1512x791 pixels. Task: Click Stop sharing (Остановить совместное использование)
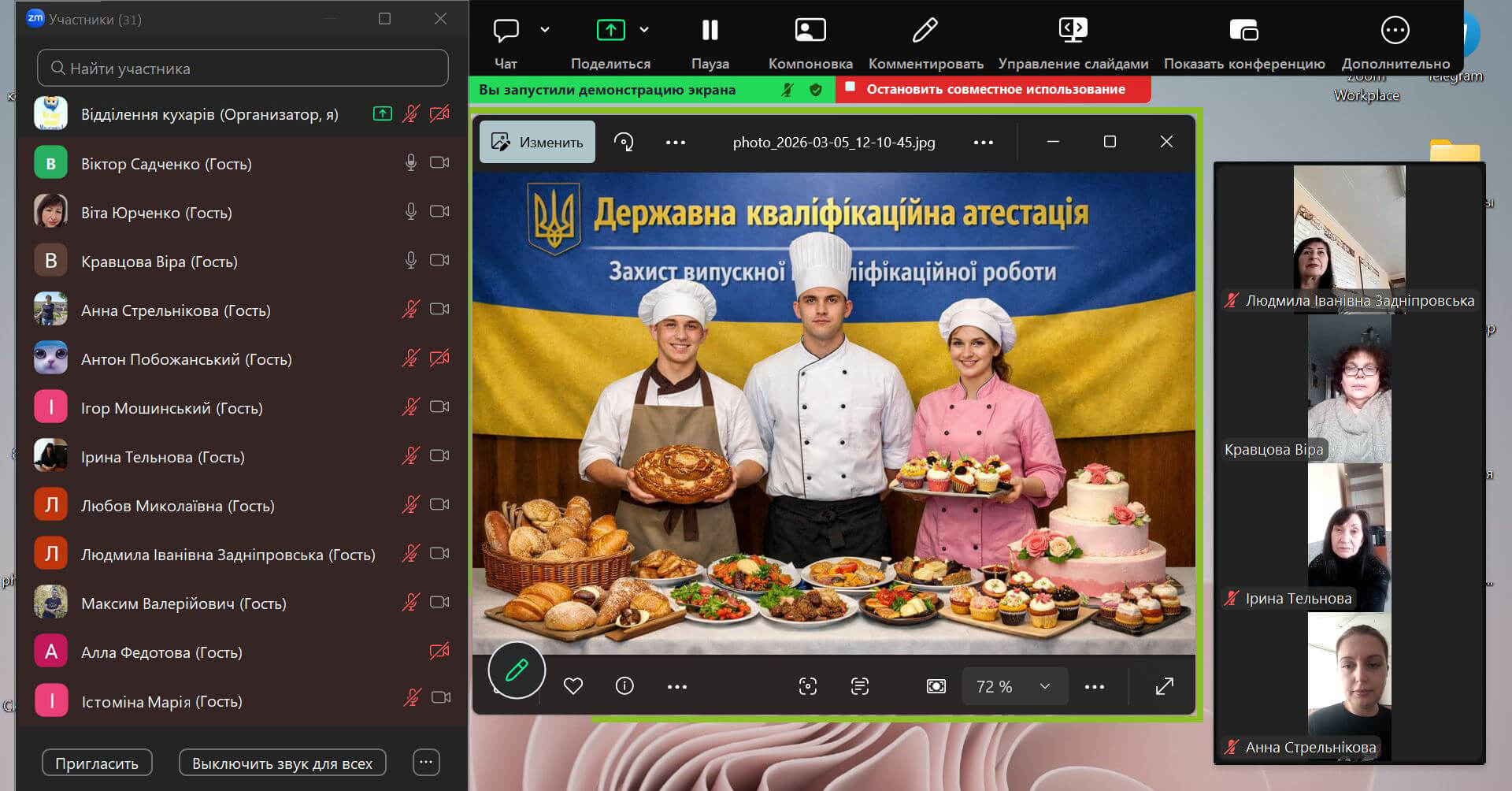[995, 90]
